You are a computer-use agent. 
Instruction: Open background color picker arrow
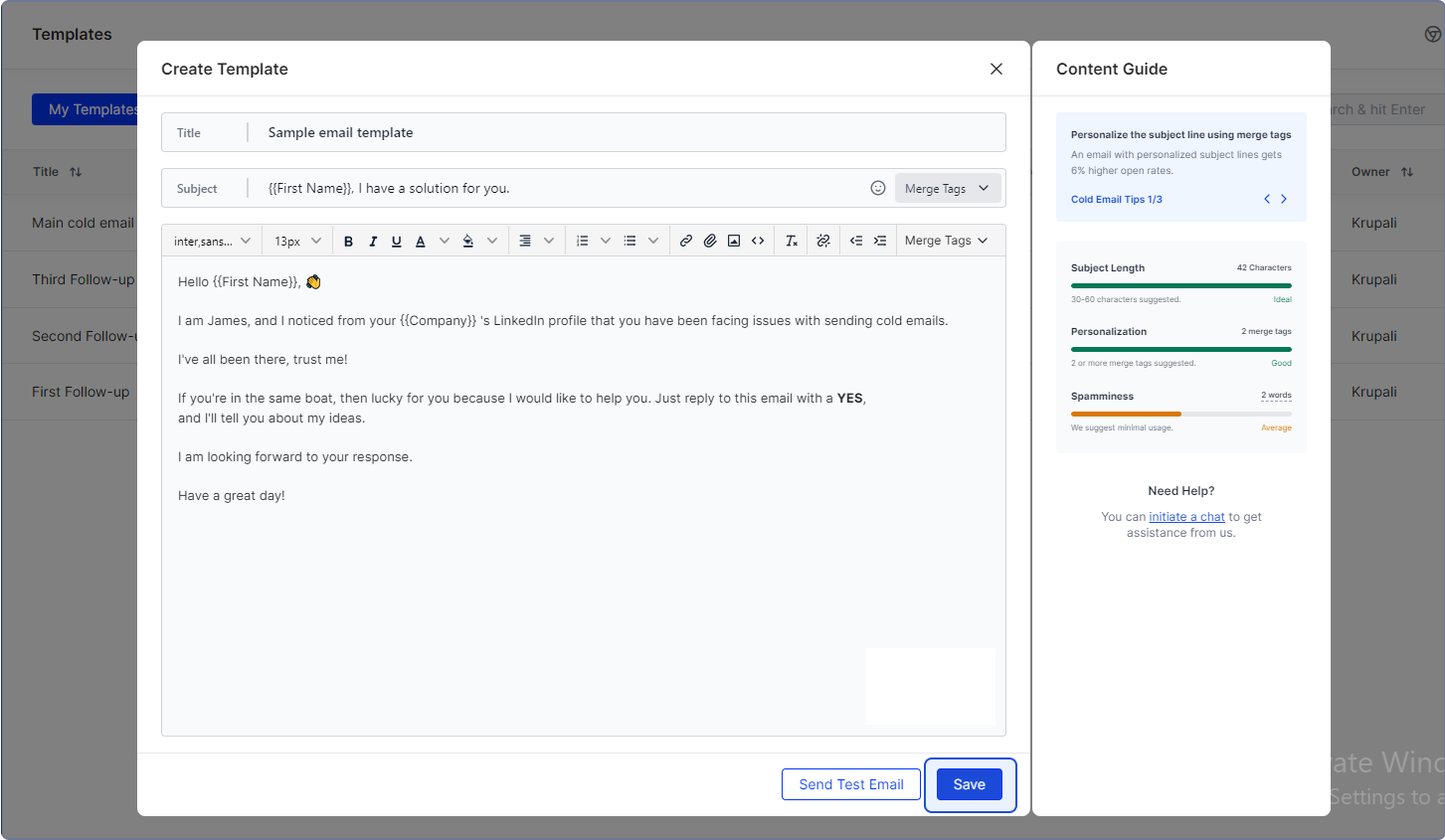click(x=492, y=241)
